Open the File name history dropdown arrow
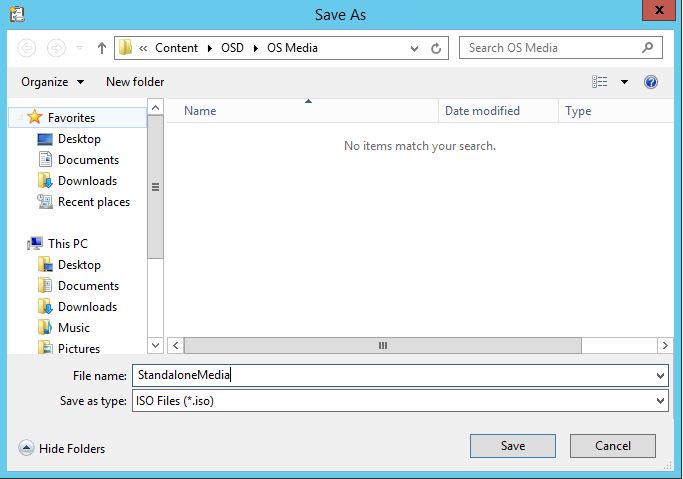The height and width of the screenshot is (479, 683). click(x=660, y=376)
